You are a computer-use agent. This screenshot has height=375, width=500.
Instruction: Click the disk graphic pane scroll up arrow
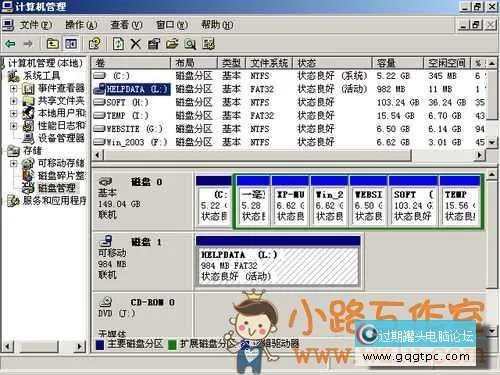pyautogui.click(x=492, y=174)
